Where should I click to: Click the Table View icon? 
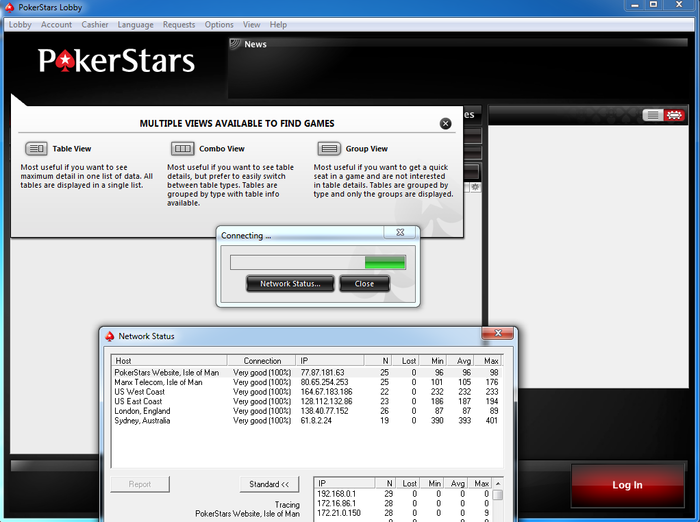pos(36,149)
